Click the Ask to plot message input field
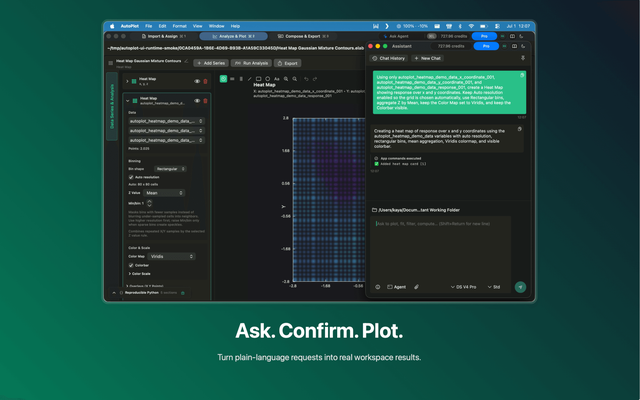This screenshot has width=640, height=400. click(x=441, y=248)
